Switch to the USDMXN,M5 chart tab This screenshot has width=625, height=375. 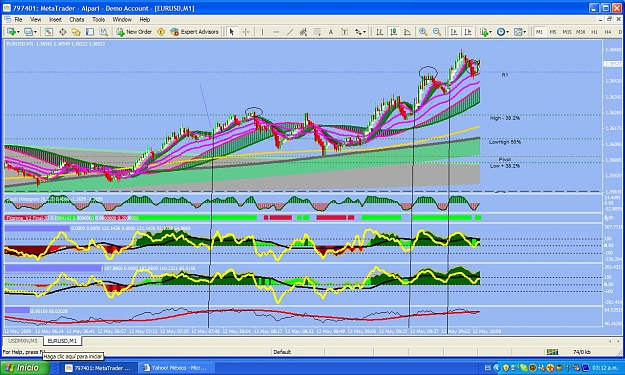pyautogui.click(x=22, y=341)
